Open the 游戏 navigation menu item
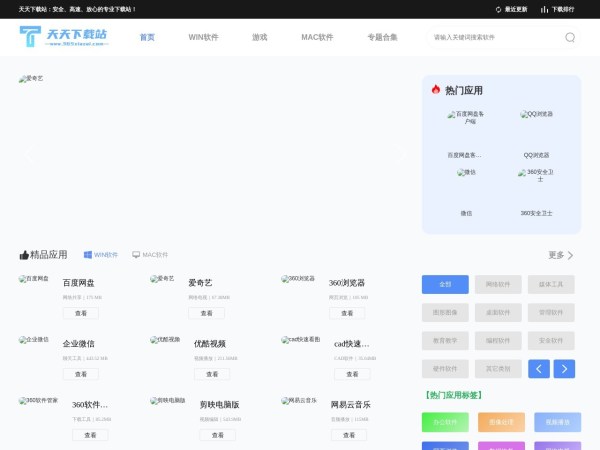The width and height of the screenshot is (600, 450). coord(259,37)
